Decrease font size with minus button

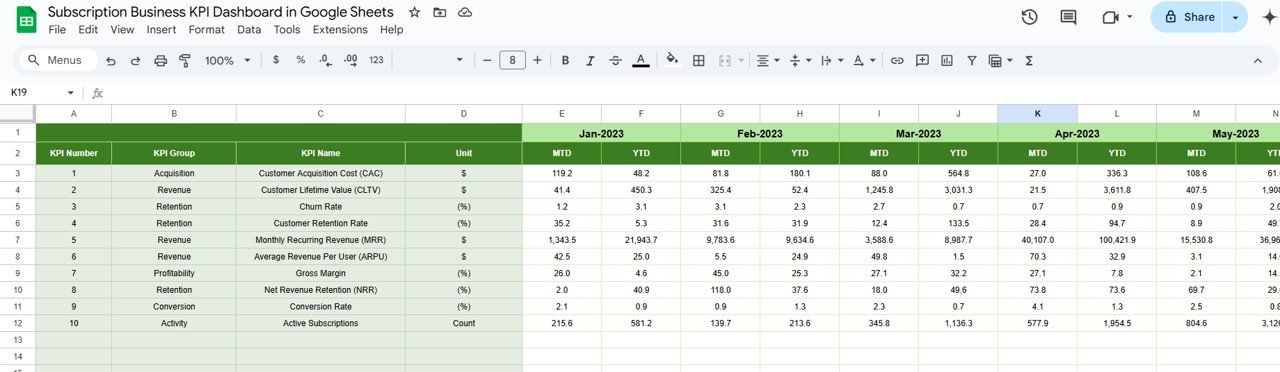487,61
